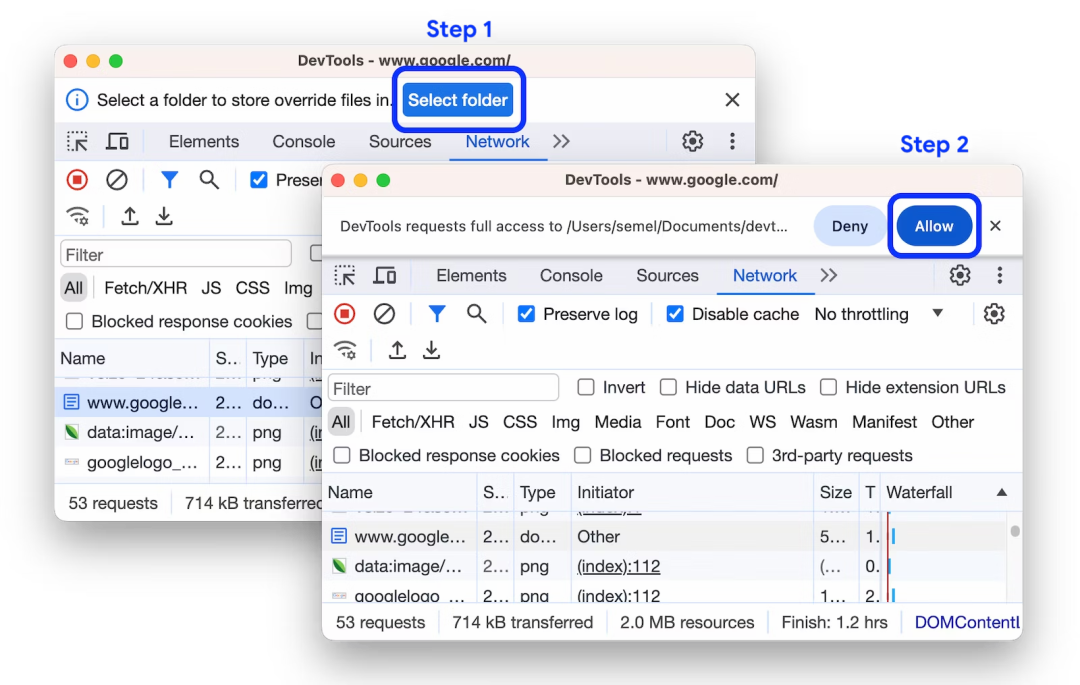This screenshot has width=1080, height=685.
Task: Check 3rd-party requests checkbox
Action: (x=755, y=455)
